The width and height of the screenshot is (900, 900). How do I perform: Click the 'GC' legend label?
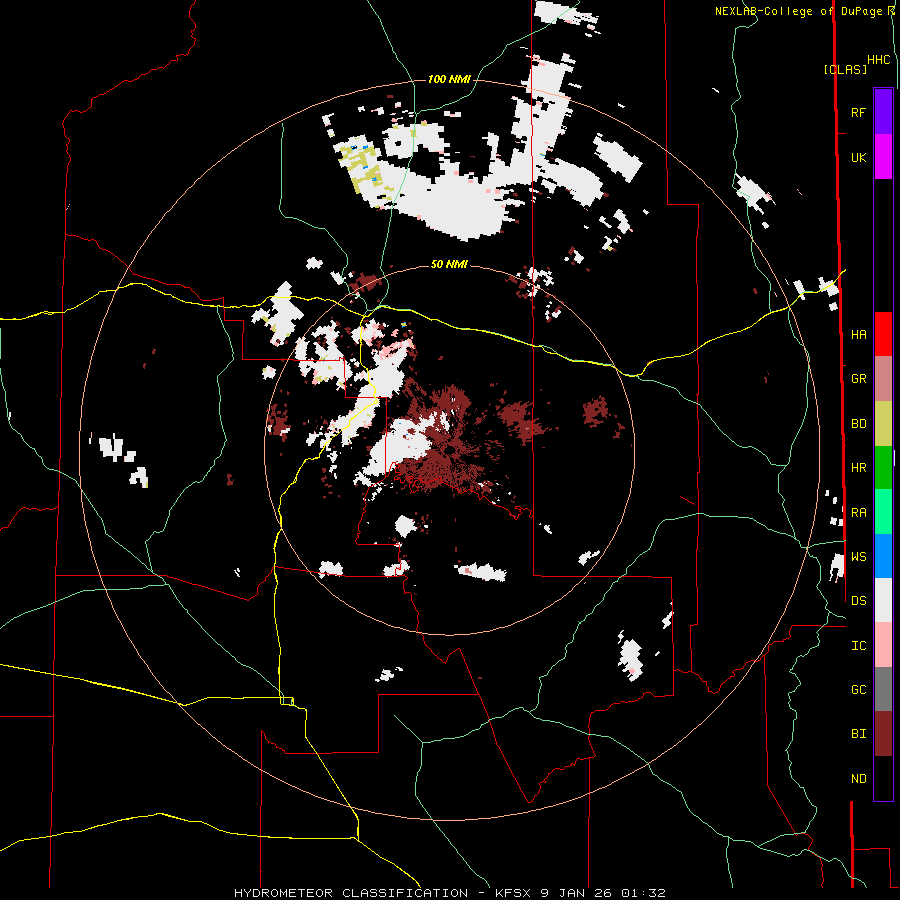pyautogui.click(x=858, y=689)
